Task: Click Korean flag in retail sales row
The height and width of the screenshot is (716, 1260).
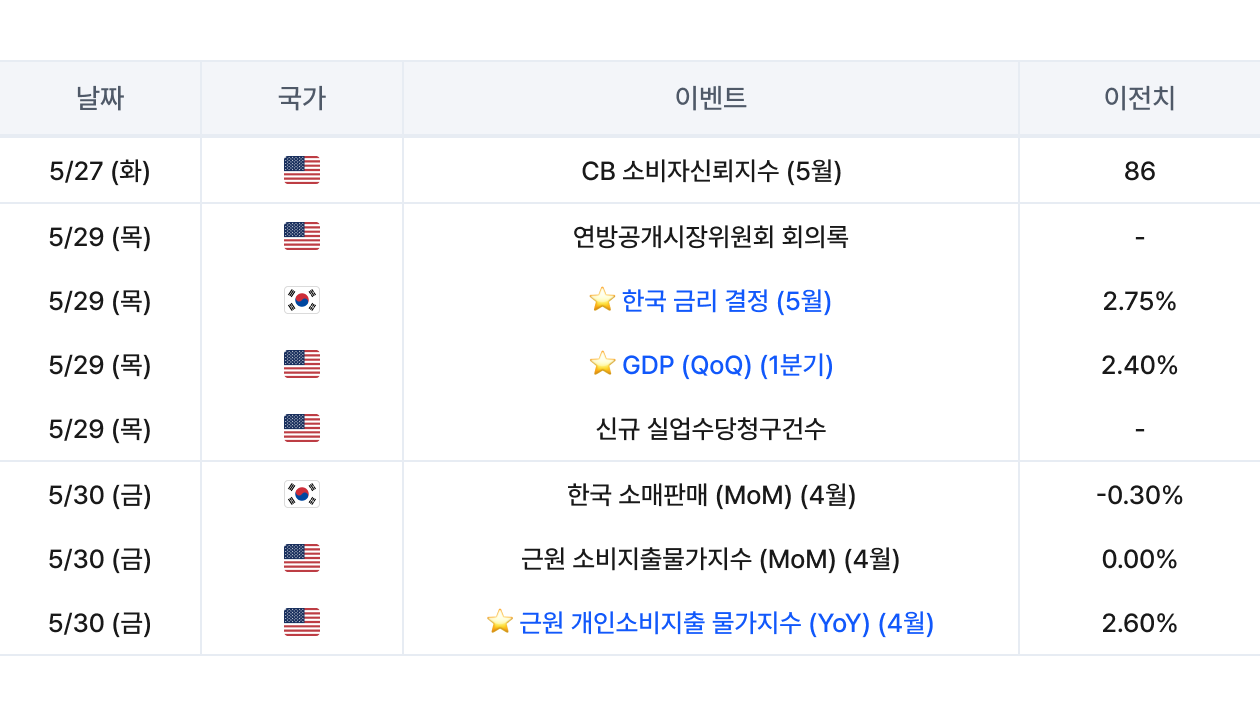Action: [x=301, y=494]
